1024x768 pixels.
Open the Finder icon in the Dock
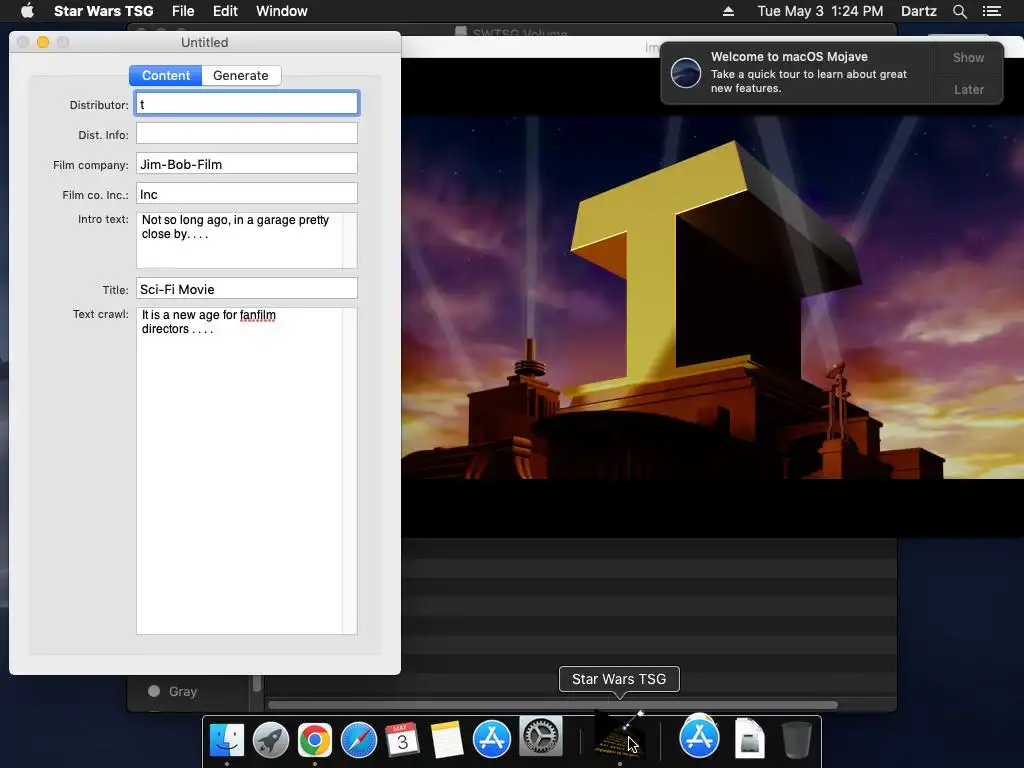pos(227,740)
